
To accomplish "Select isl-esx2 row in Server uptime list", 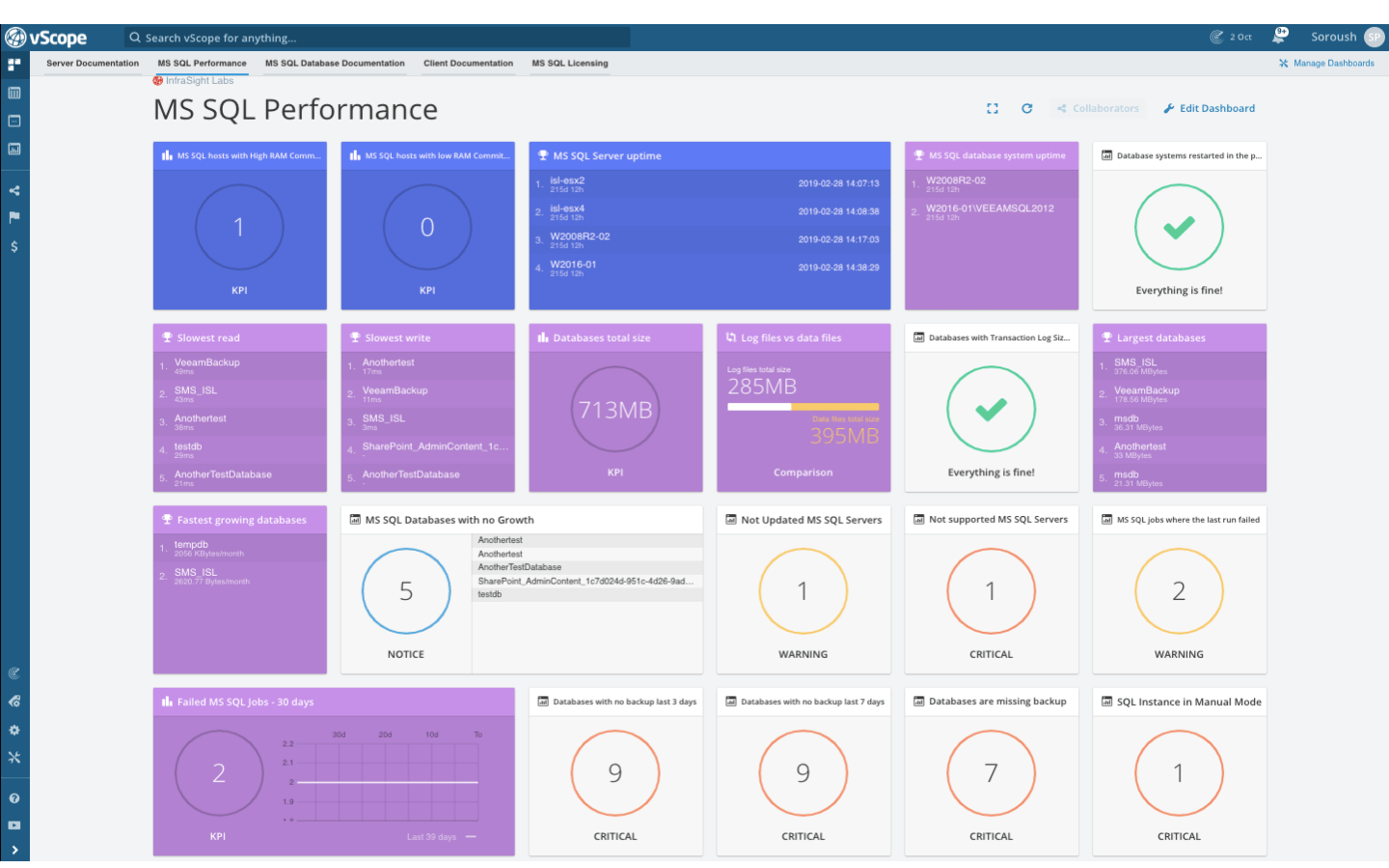I will click(x=709, y=184).
